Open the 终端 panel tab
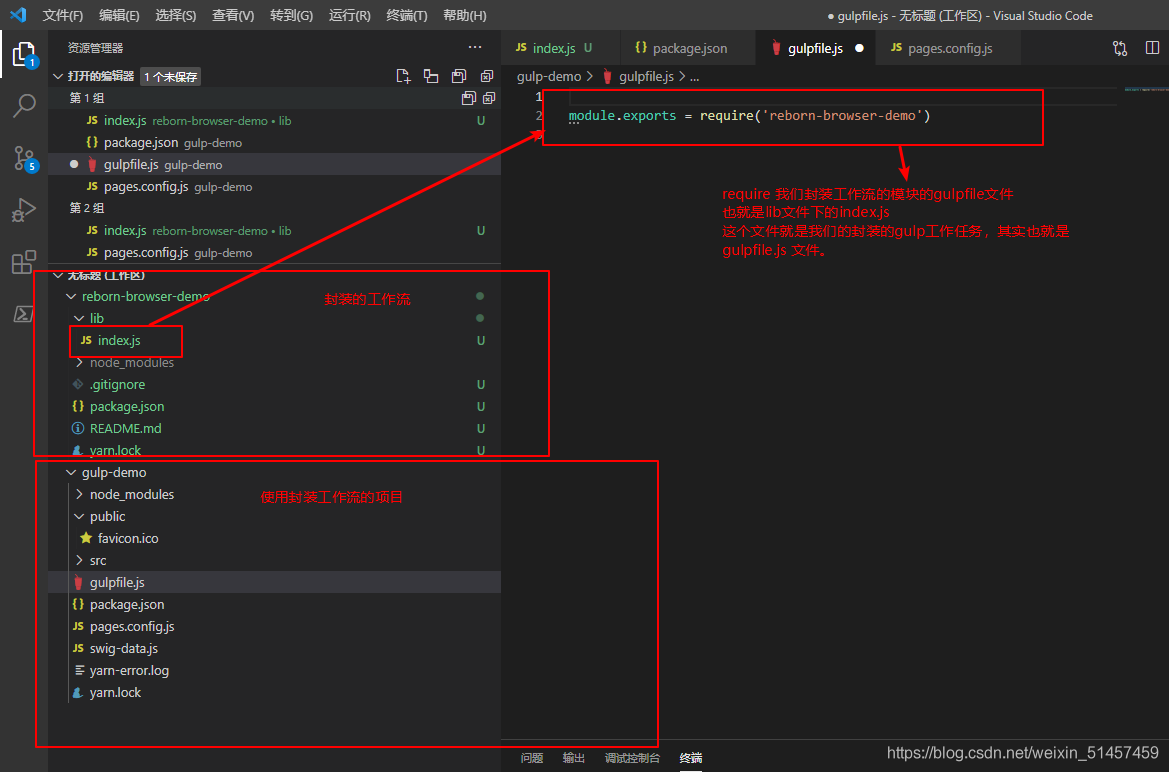This screenshot has width=1169, height=772. pos(691,758)
